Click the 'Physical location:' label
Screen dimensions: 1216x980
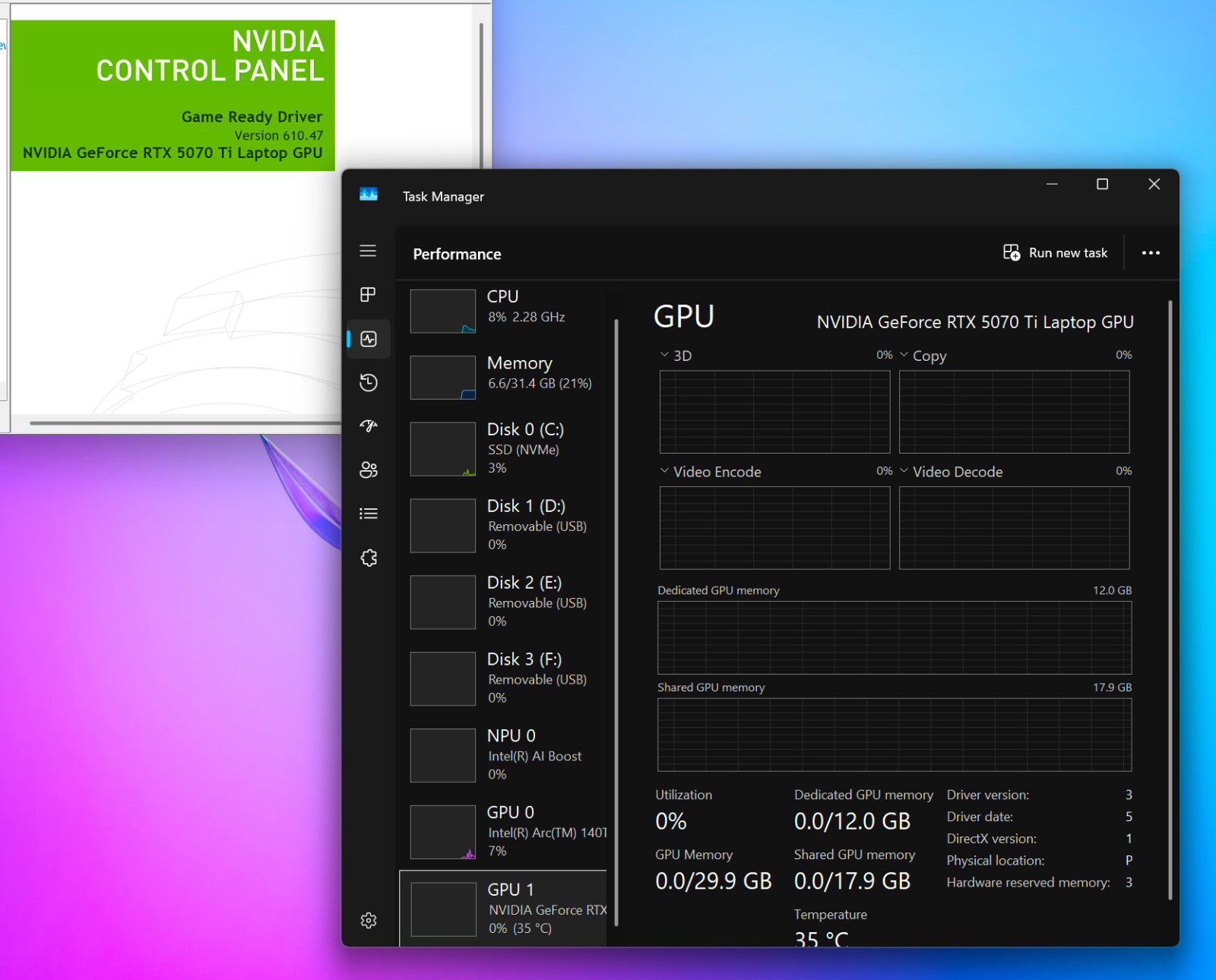[995, 861]
